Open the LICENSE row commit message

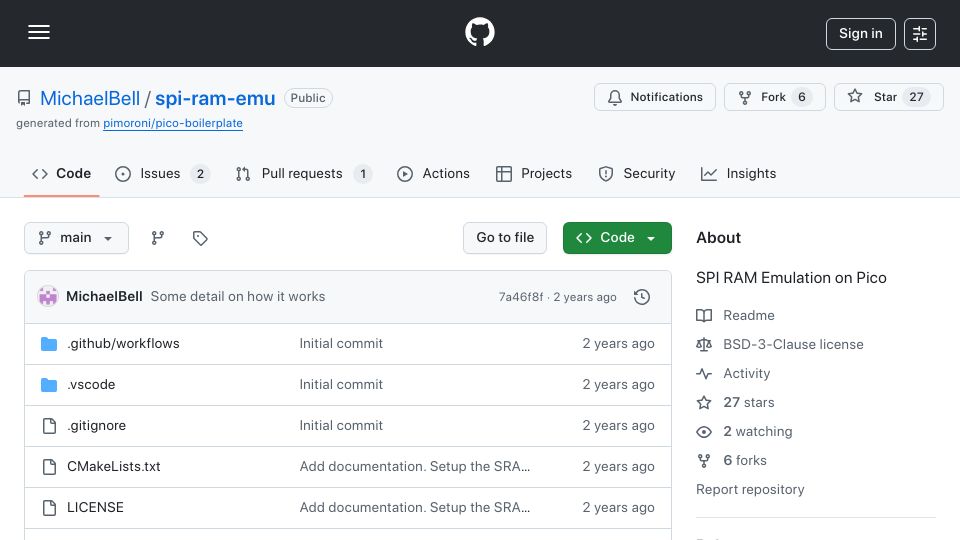click(x=414, y=508)
